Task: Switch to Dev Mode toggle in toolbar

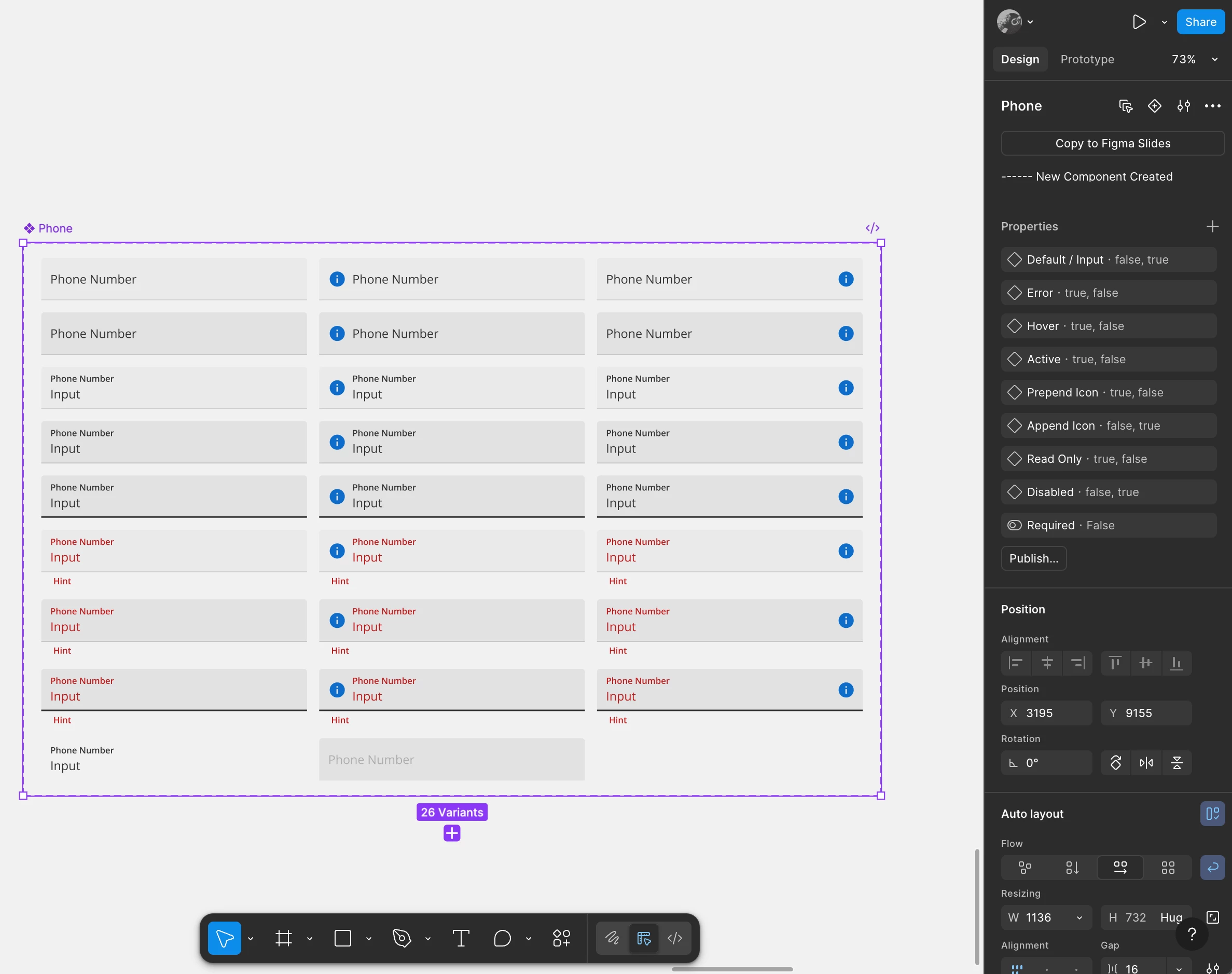Action: pos(675,938)
